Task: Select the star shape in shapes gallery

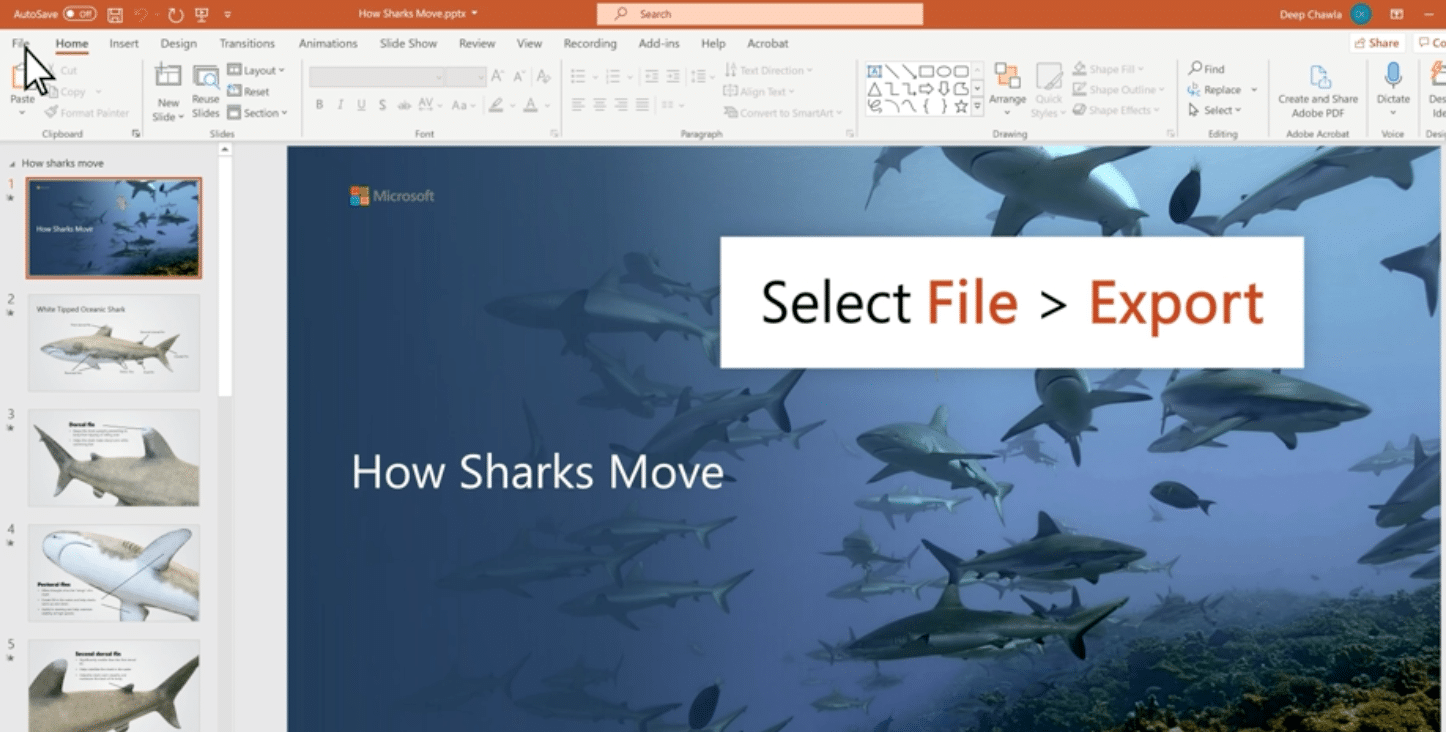Action: coord(961,106)
